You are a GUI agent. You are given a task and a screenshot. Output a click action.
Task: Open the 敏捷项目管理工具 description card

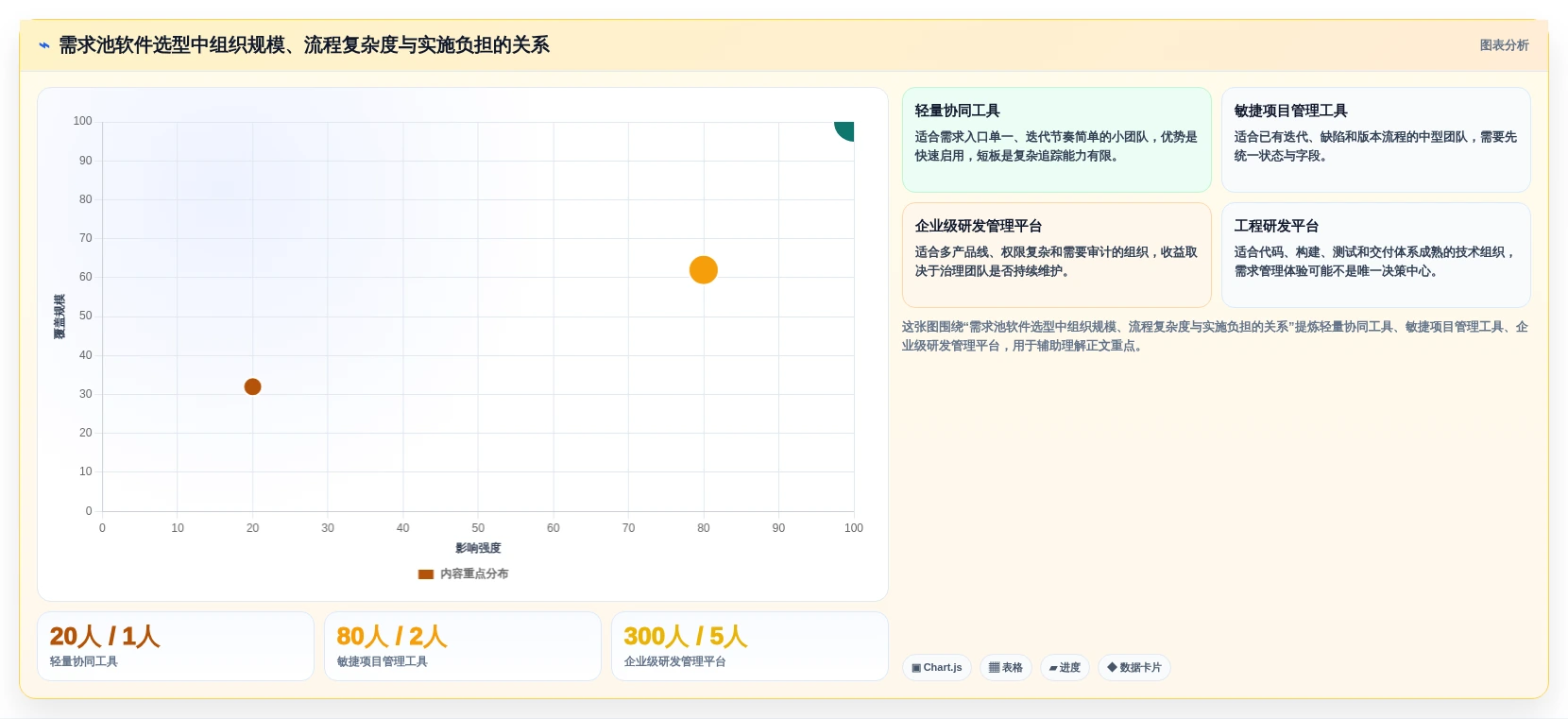1376,140
